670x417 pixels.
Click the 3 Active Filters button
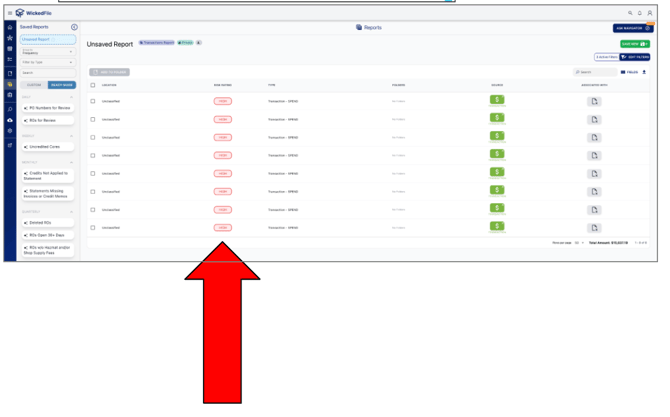[x=607, y=57]
